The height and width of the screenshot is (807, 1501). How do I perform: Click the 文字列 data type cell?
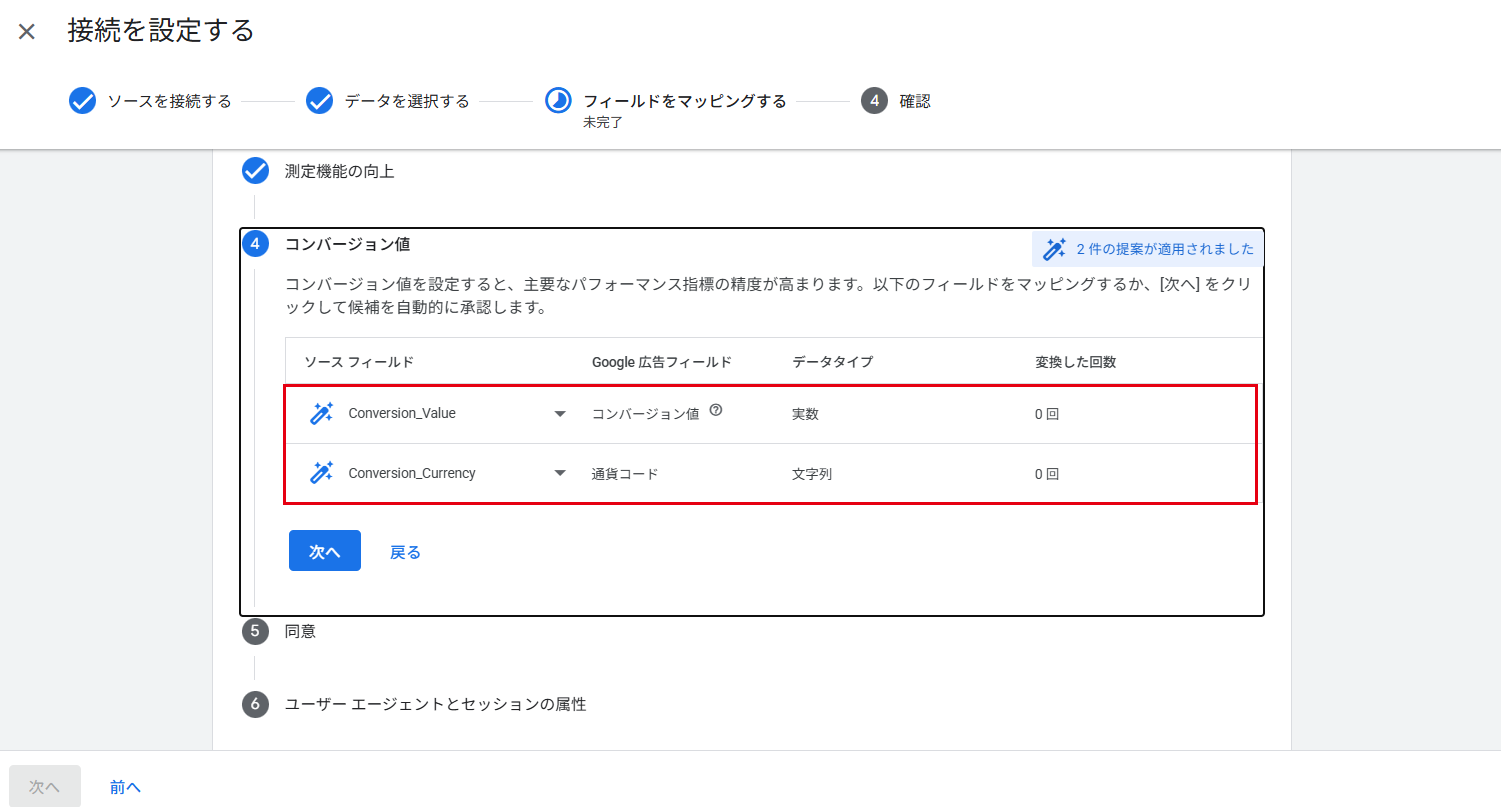812,473
